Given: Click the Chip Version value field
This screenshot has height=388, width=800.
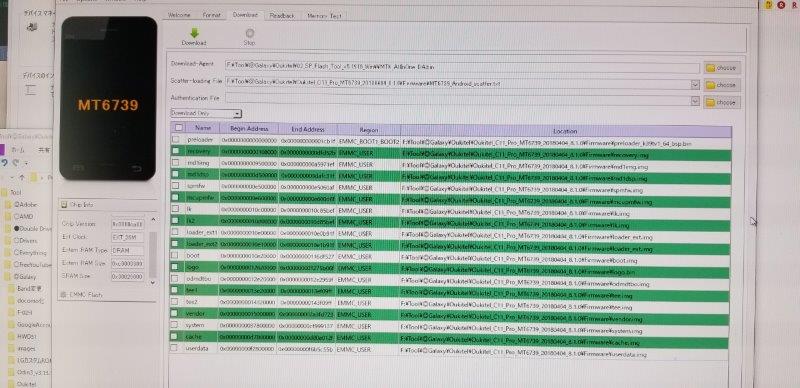Looking at the screenshot, I should point(128,224).
